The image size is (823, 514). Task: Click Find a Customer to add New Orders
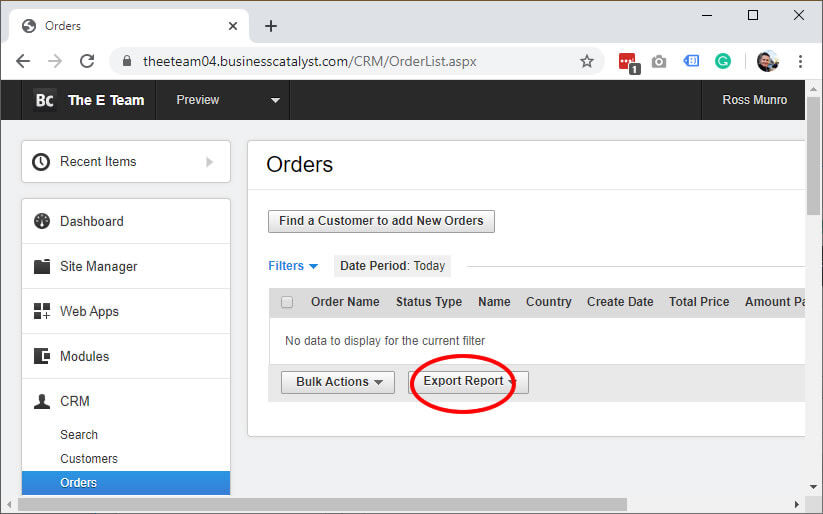pyautogui.click(x=381, y=221)
